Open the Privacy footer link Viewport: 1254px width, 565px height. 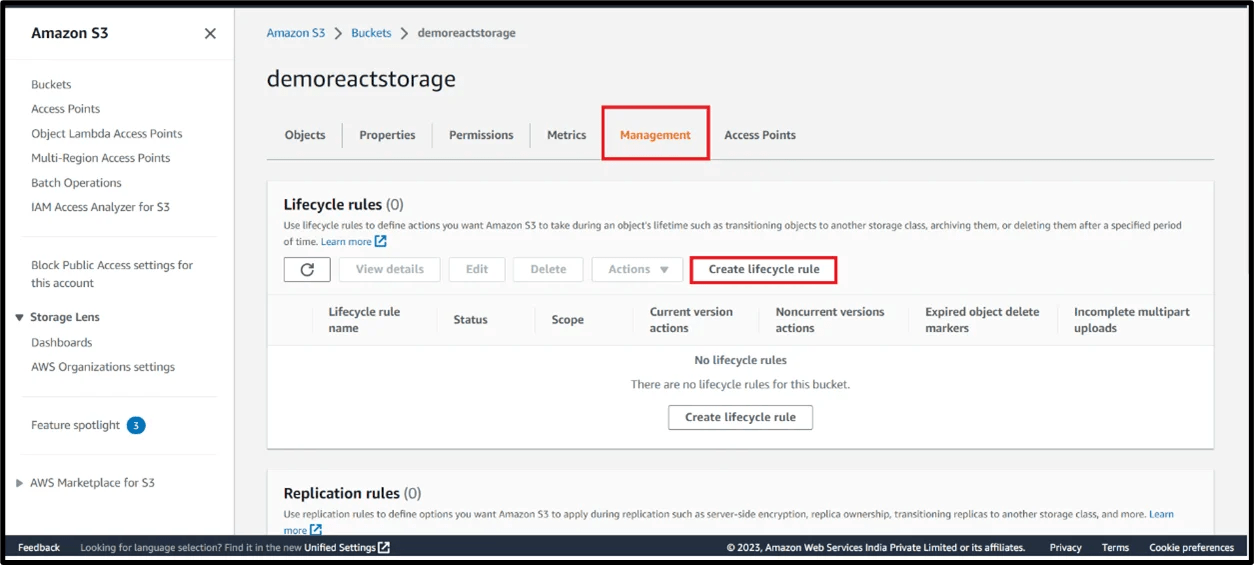[x=1065, y=548]
